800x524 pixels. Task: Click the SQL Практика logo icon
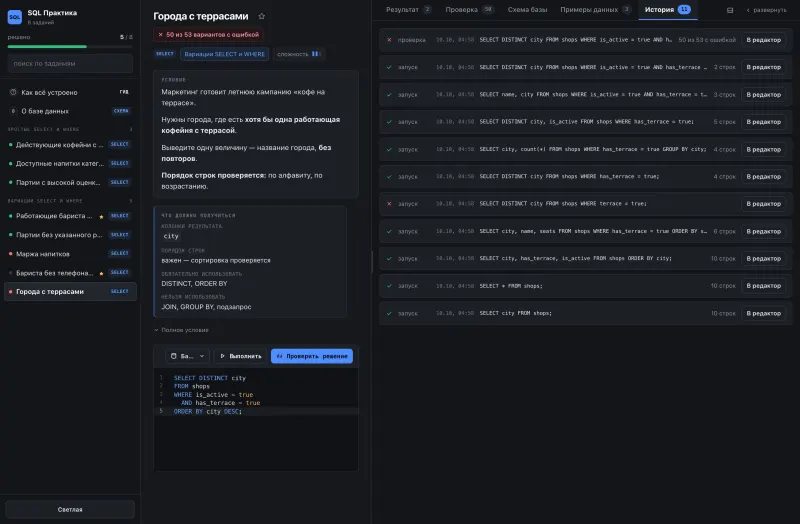(15, 17)
